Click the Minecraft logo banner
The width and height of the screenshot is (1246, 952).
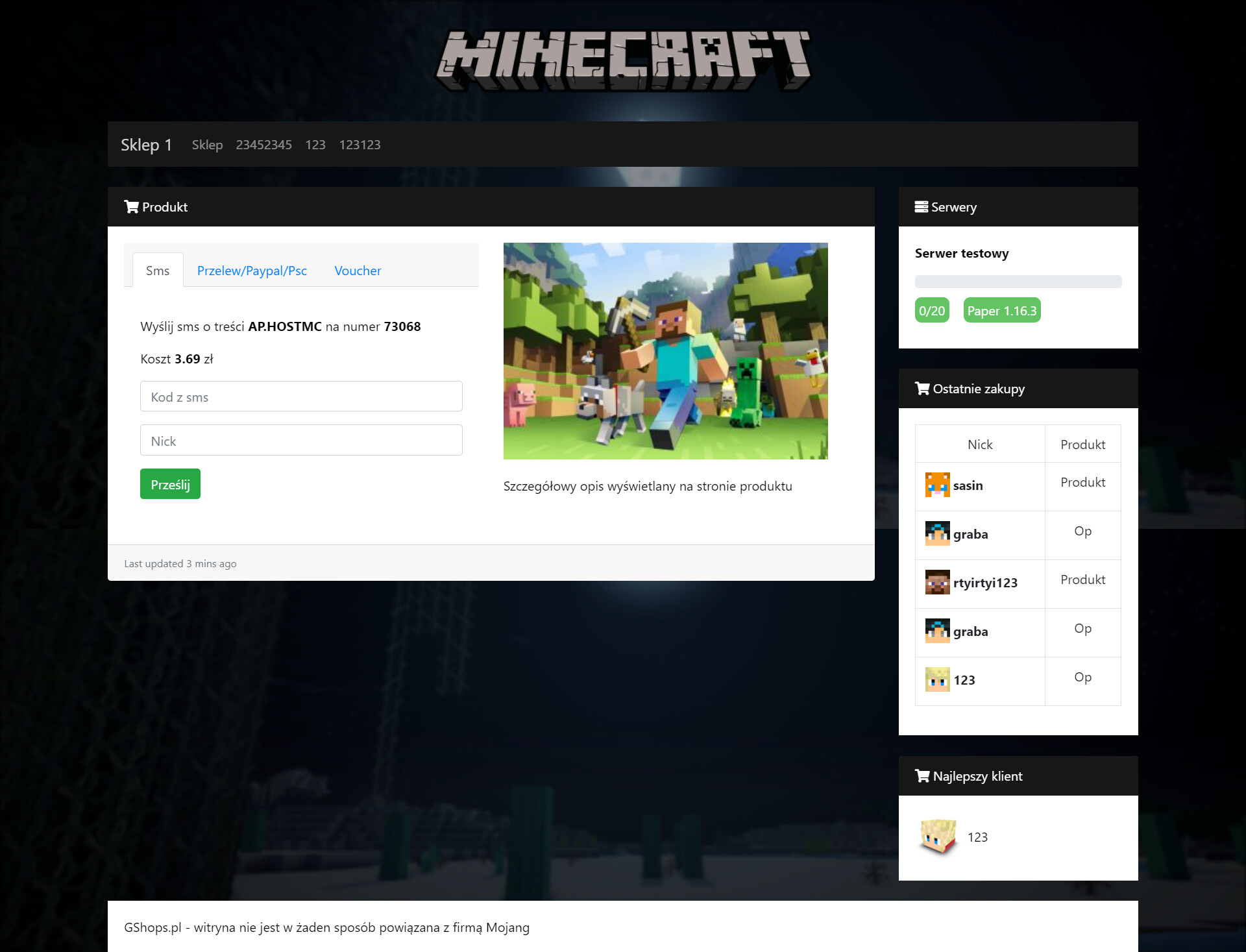[623, 61]
